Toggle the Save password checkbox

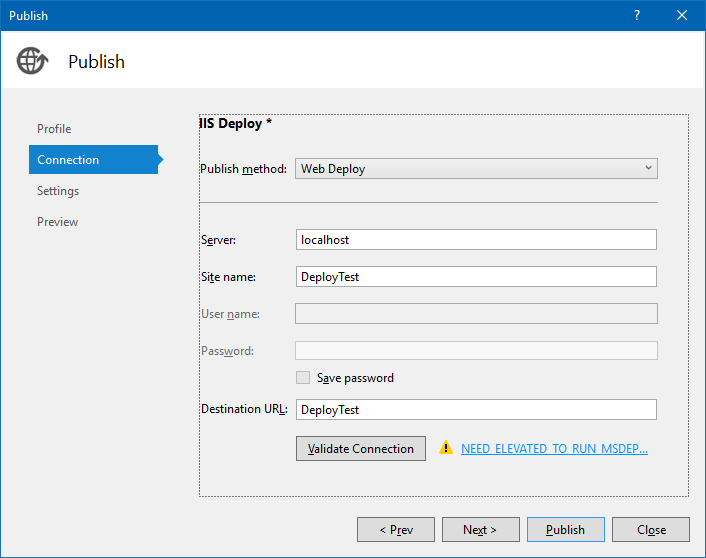coord(303,377)
